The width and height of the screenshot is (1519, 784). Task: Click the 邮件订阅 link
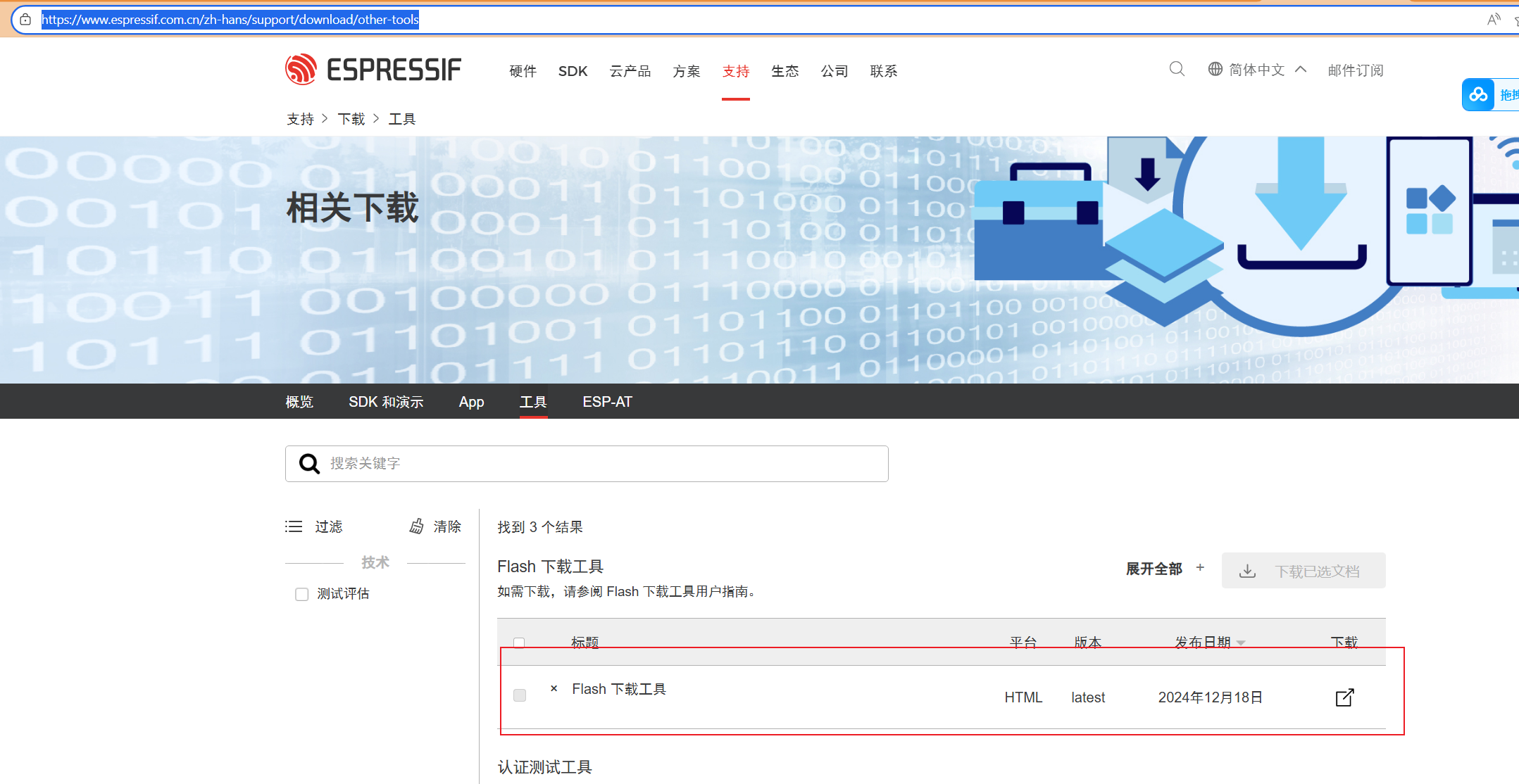(x=1356, y=70)
